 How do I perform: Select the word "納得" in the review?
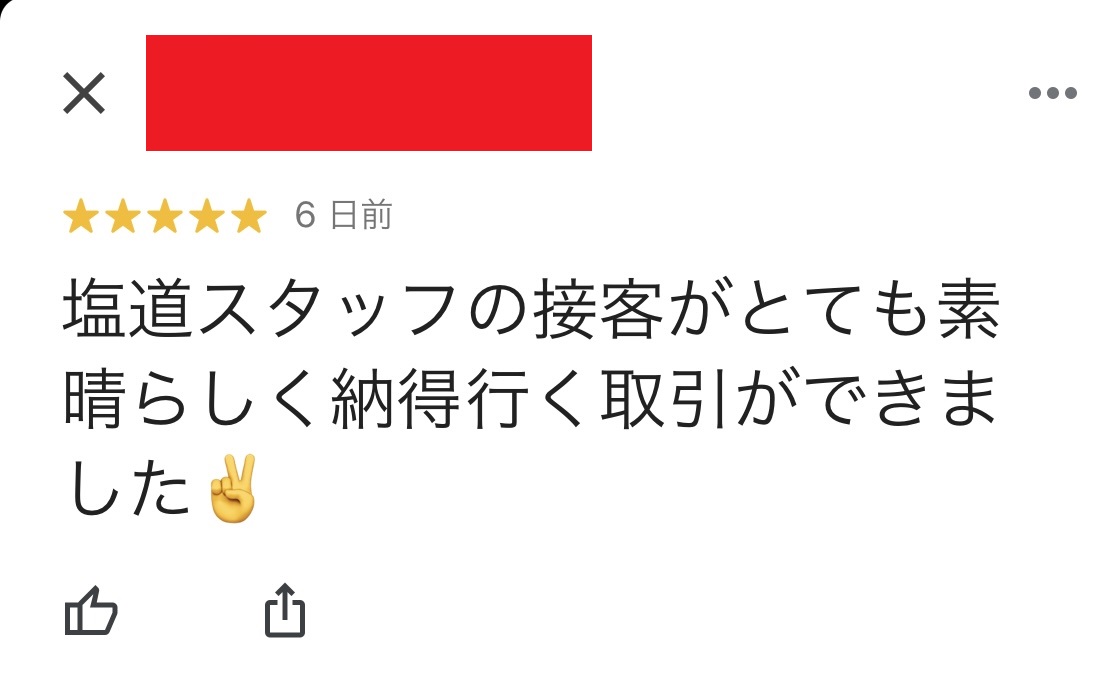point(396,399)
